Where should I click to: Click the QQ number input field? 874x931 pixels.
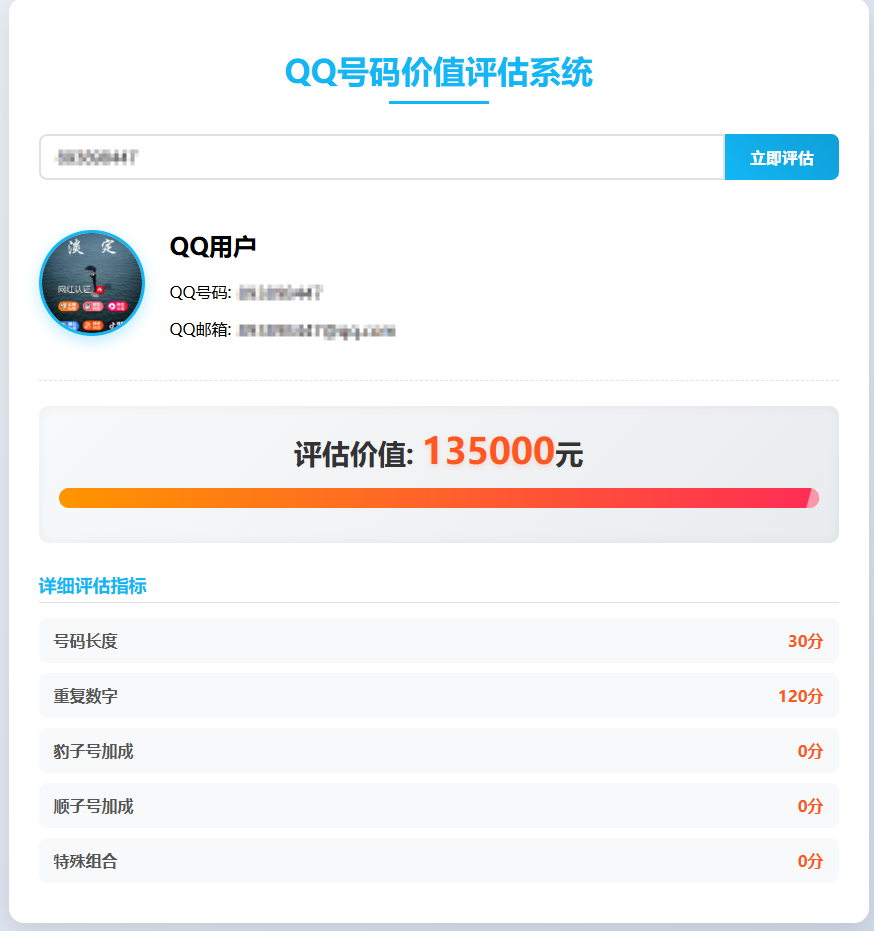point(380,157)
